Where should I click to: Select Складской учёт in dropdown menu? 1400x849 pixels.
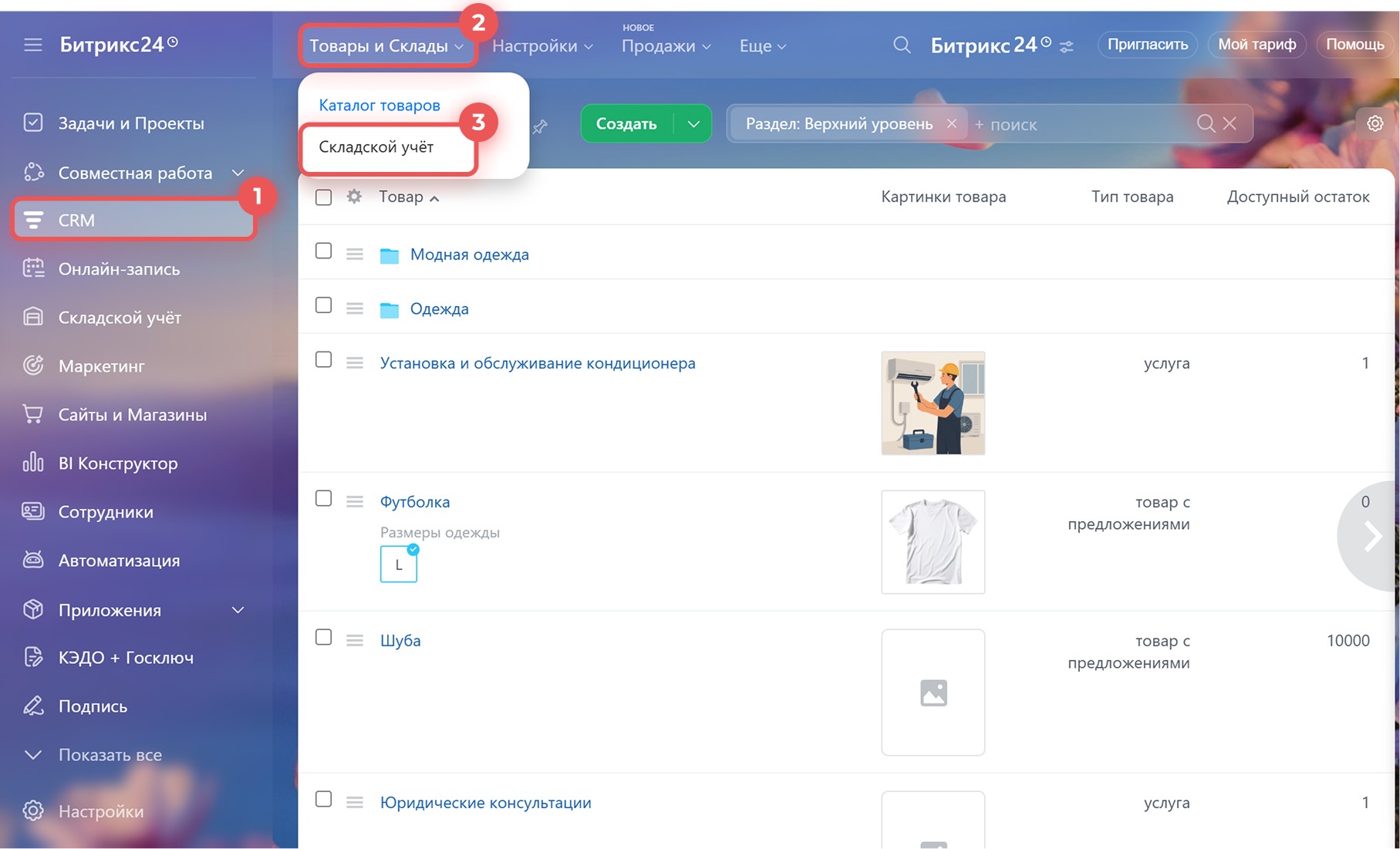click(x=376, y=147)
